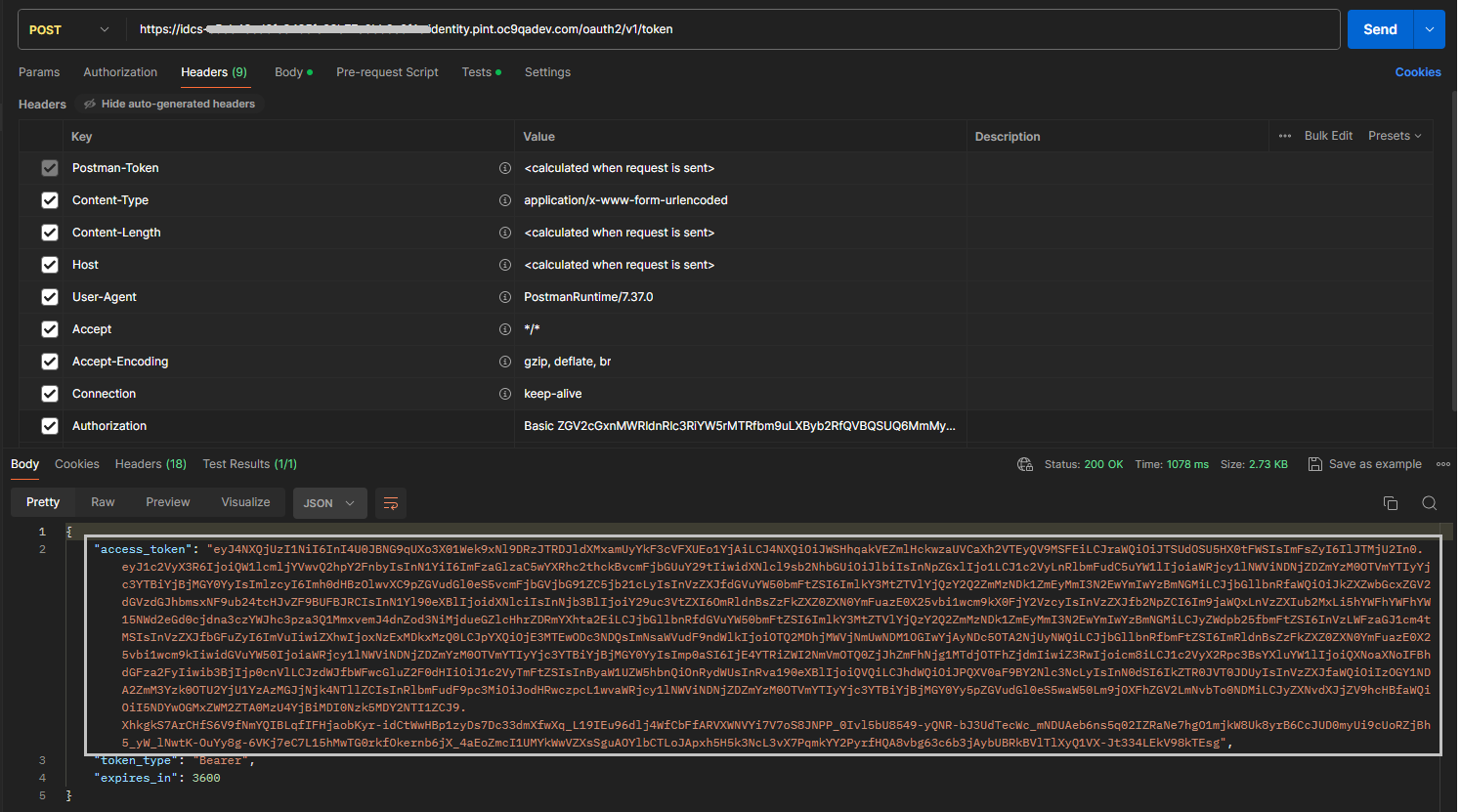Click the Hide auto-generated headers eye icon
The image size is (1461, 812).
[90, 104]
